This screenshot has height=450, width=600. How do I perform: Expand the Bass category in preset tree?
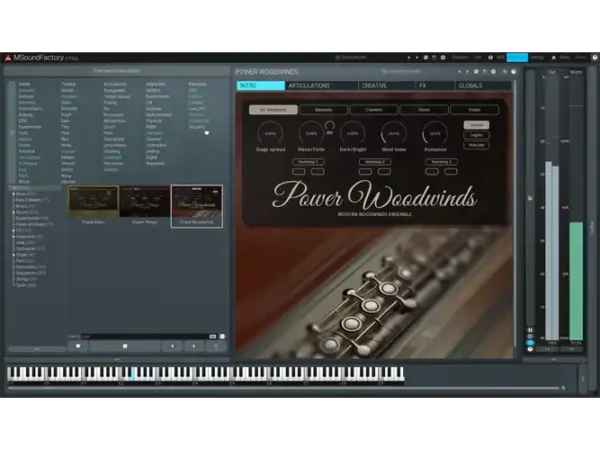[x=14, y=194]
